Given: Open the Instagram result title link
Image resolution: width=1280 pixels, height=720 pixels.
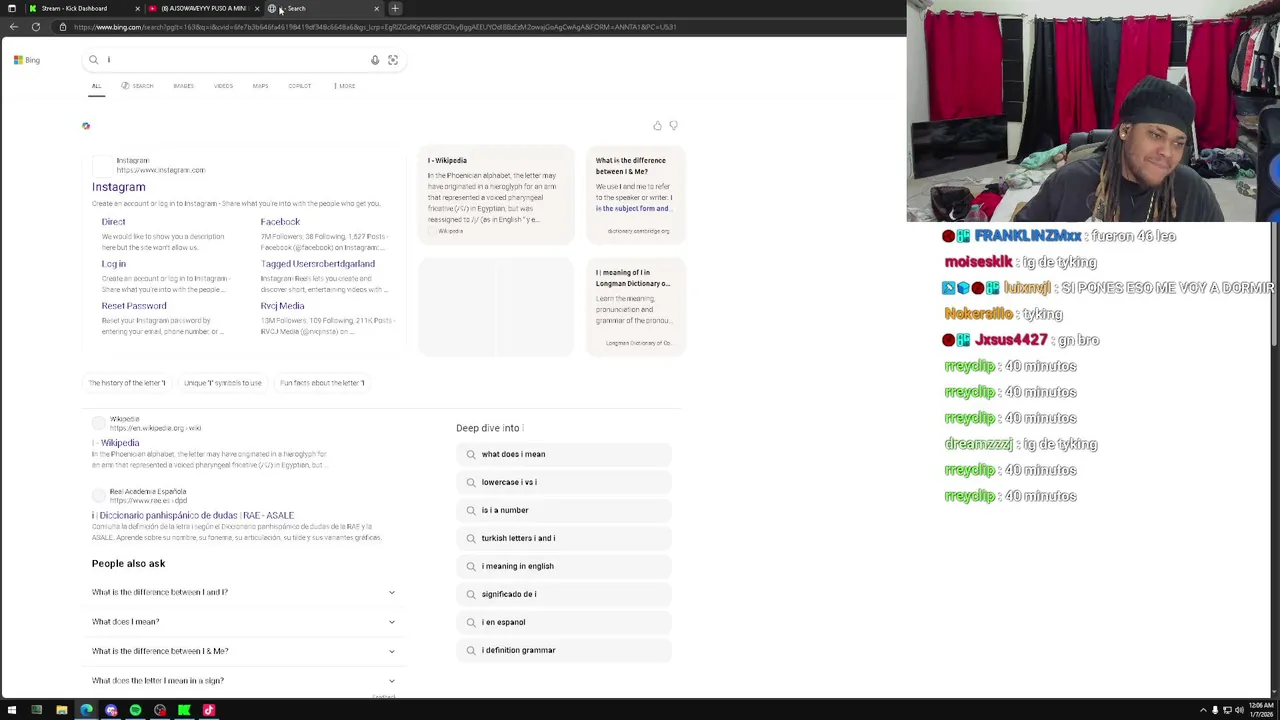Looking at the screenshot, I should pos(118,187).
